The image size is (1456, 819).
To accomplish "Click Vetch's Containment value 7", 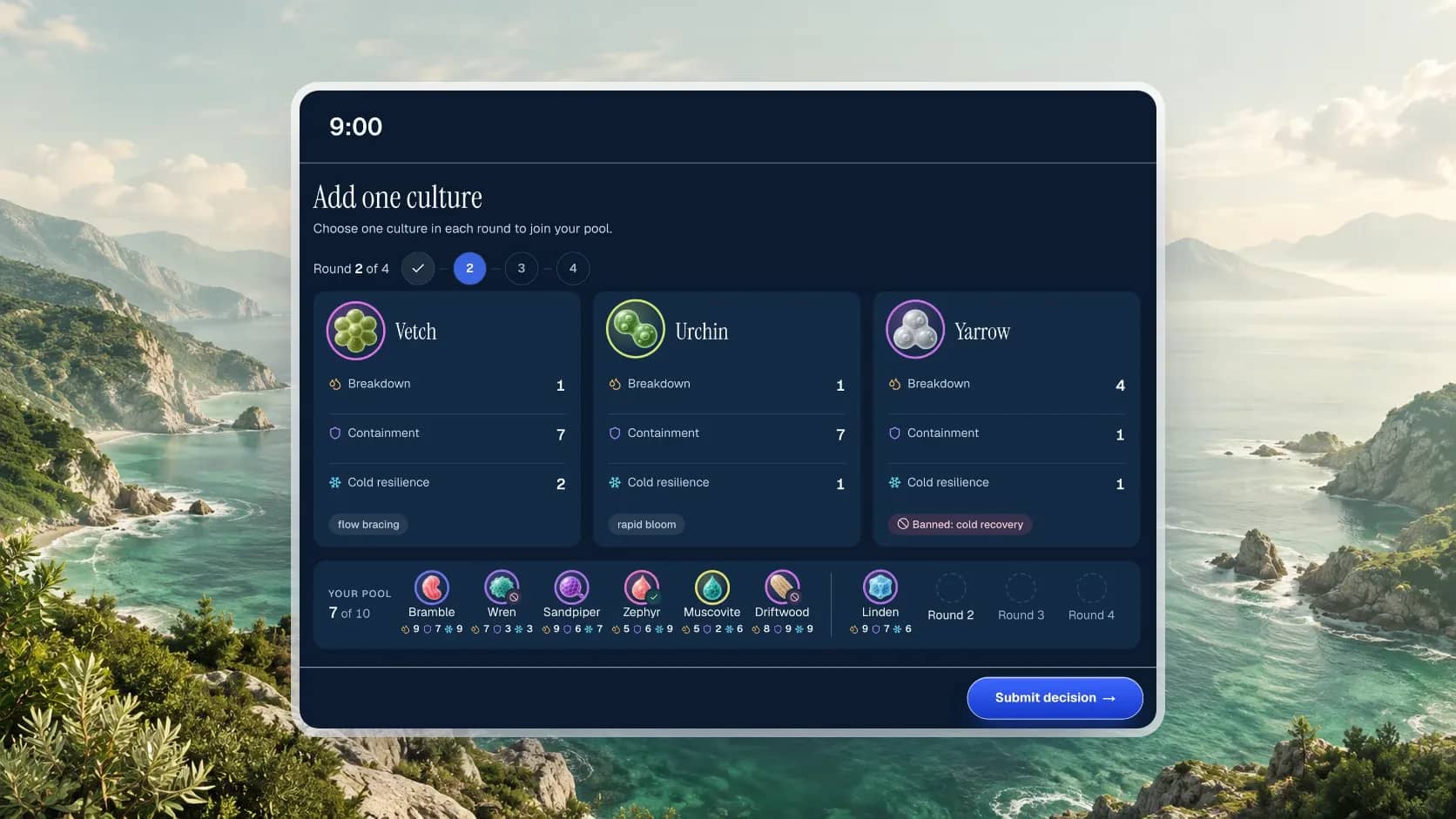I will pyautogui.click(x=561, y=434).
